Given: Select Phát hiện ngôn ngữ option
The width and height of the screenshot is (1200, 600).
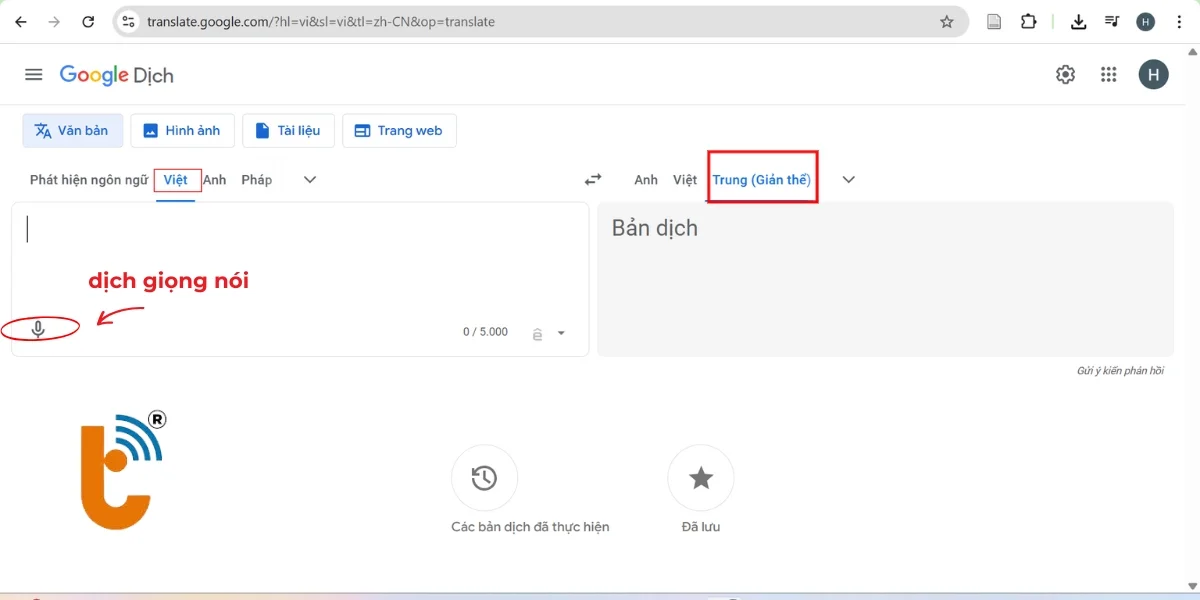Looking at the screenshot, I should 88,180.
